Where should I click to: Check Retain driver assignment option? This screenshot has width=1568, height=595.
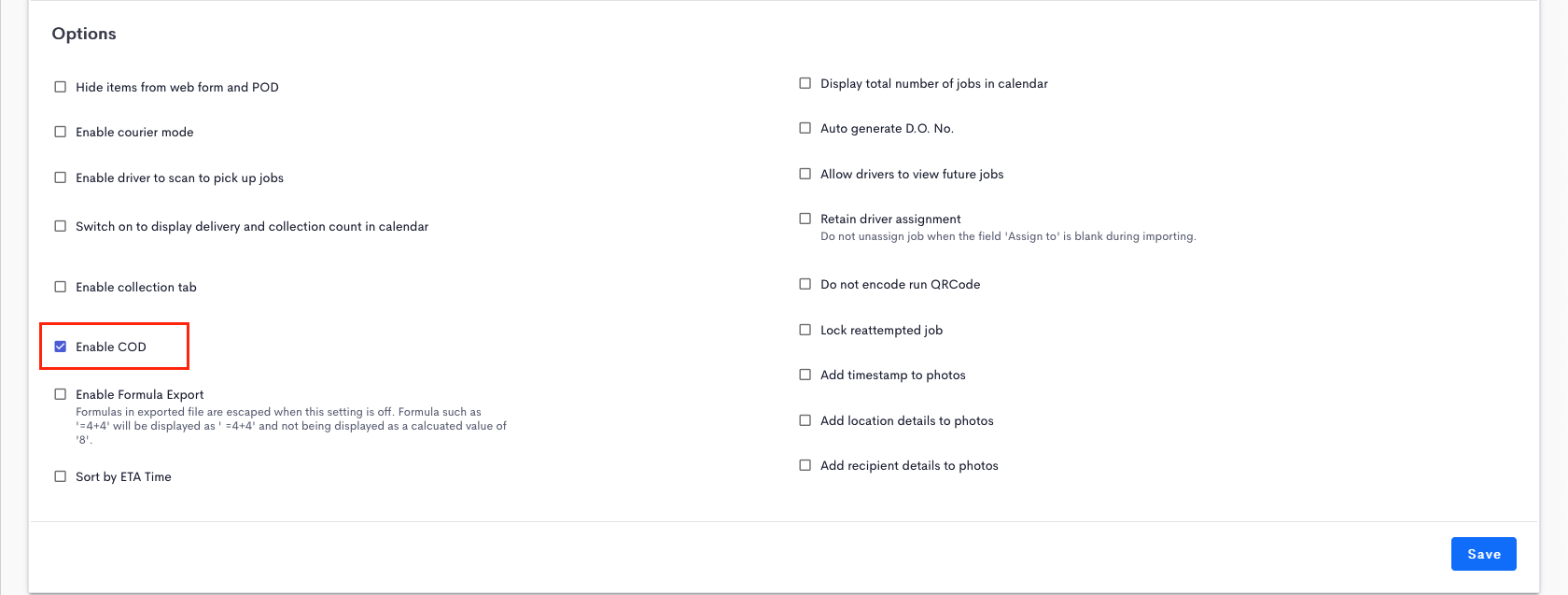805,219
